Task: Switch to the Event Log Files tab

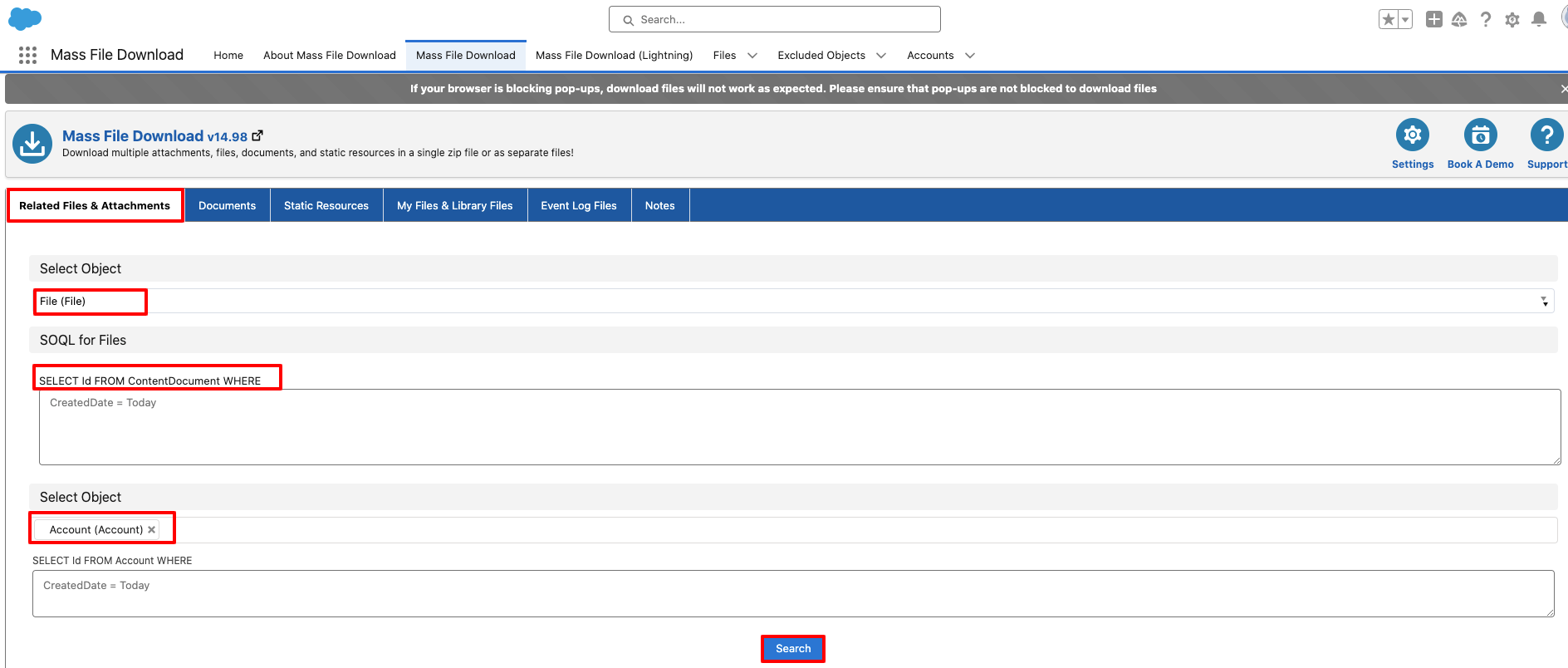Action: click(x=579, y=205)
